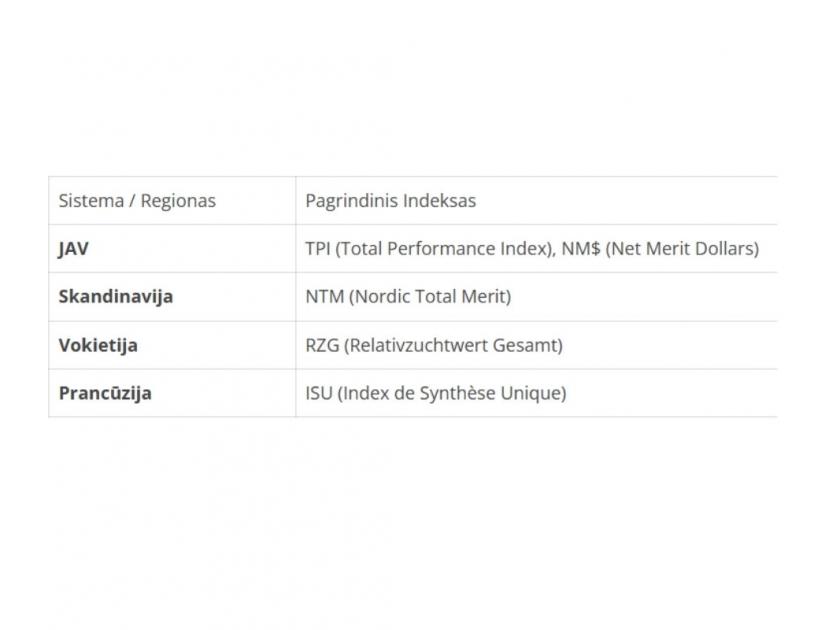The height and width of the screenshot is (630, 840).
Task: Click the word "Indeksas" in header
Action: (439, 201)
